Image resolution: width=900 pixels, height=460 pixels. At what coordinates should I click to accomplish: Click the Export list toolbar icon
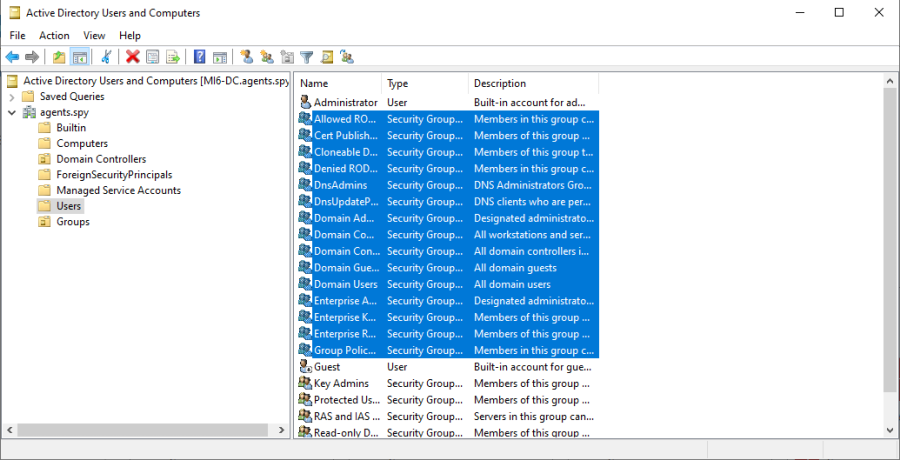pyautogui.click(x=173, y=57)
